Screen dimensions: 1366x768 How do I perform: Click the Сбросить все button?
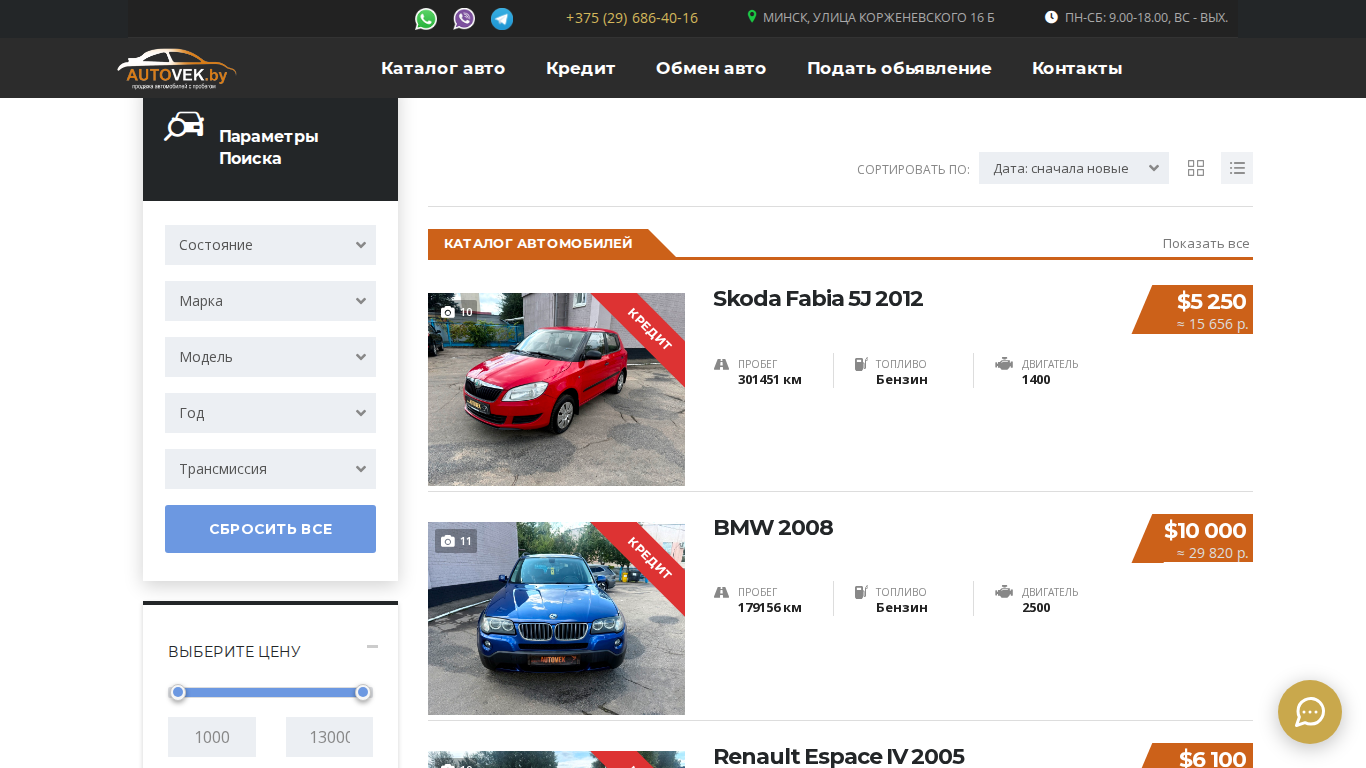270,529
